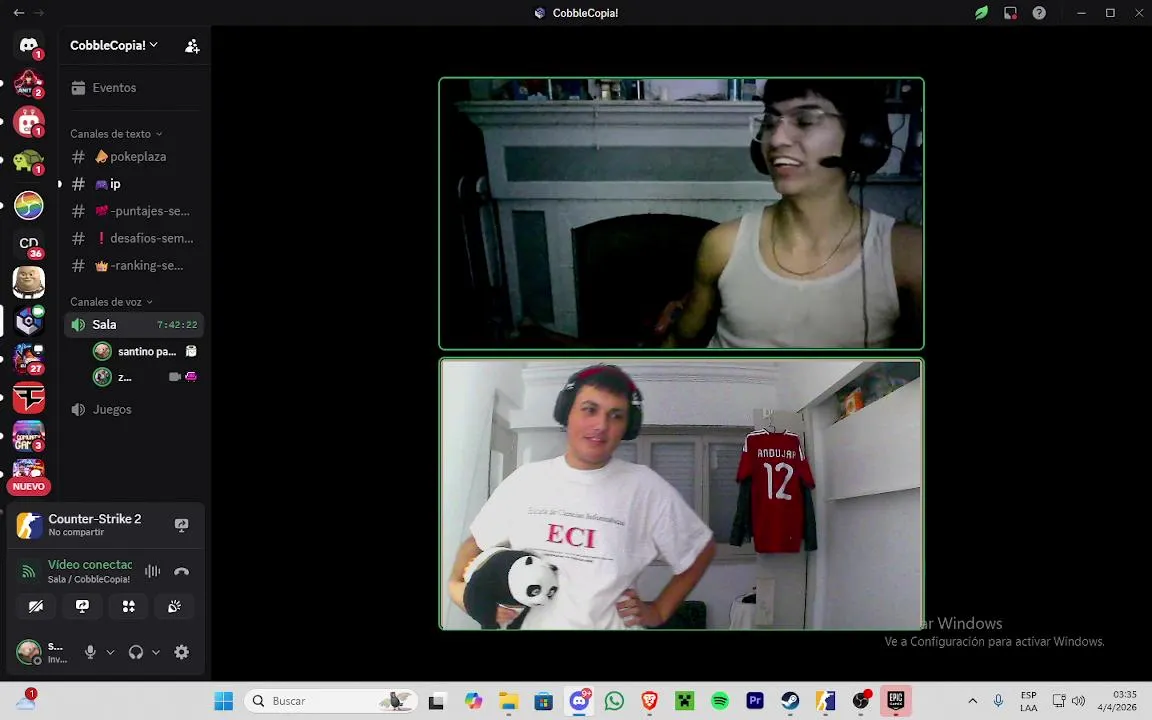Open the ip text channel

click(133, 184)
